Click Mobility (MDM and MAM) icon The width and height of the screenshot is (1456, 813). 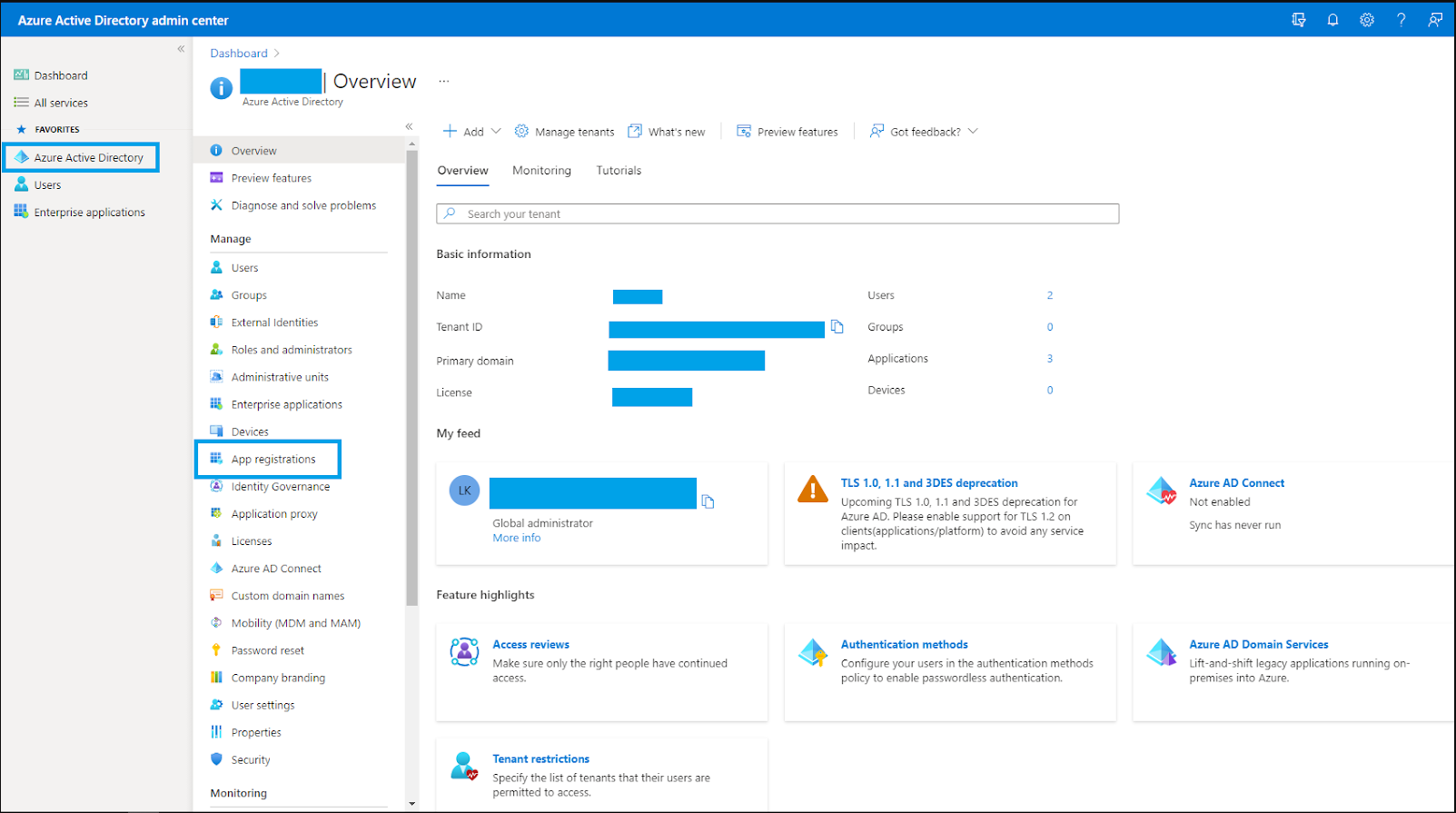click(x=216, y=623)
